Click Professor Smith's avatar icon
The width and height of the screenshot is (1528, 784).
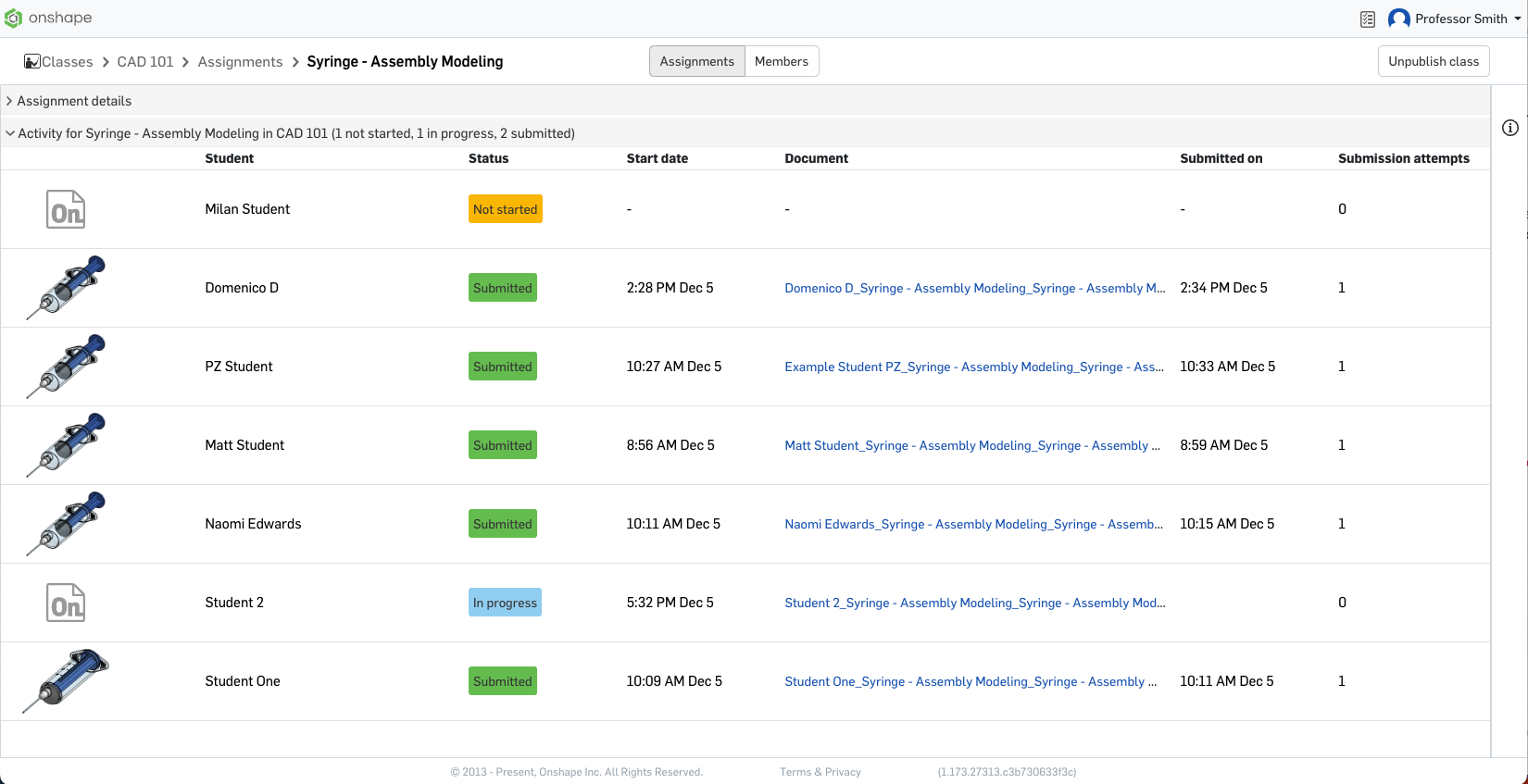pos(1399,19)
